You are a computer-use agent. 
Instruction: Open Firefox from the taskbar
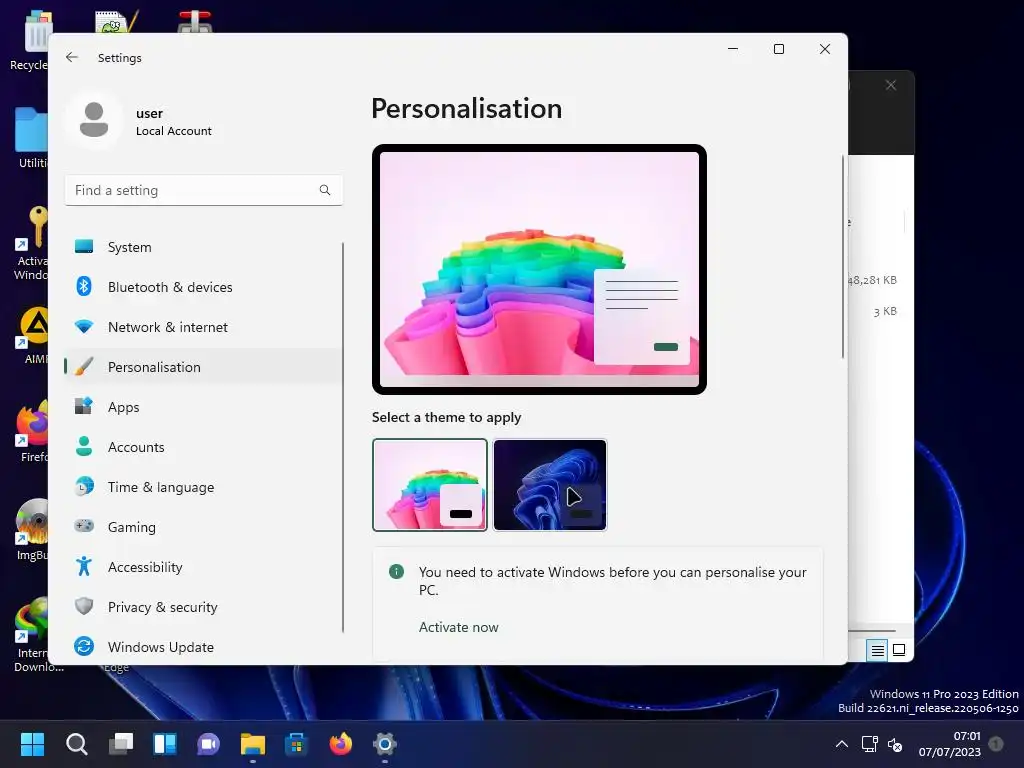pos(340,744)
